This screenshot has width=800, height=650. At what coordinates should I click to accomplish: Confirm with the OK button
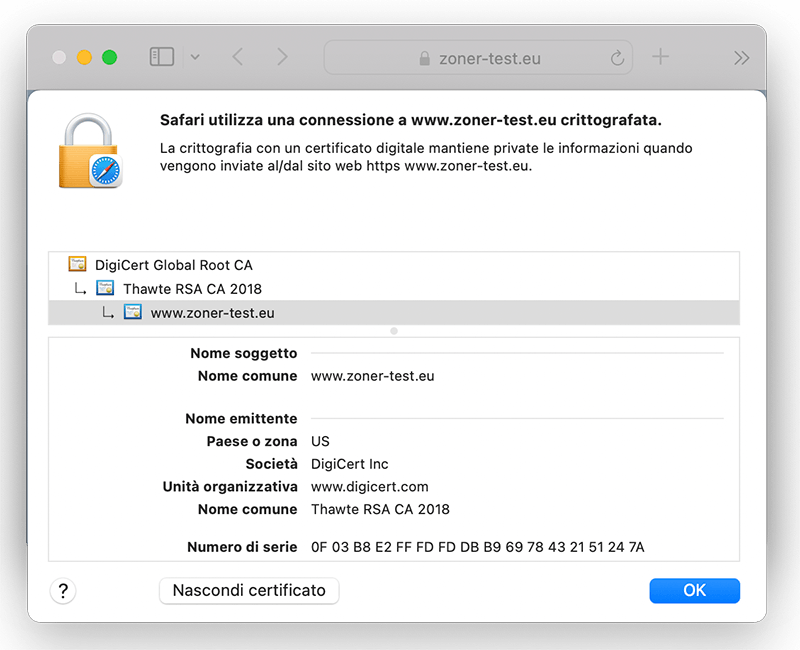click(x=694, y=591)
